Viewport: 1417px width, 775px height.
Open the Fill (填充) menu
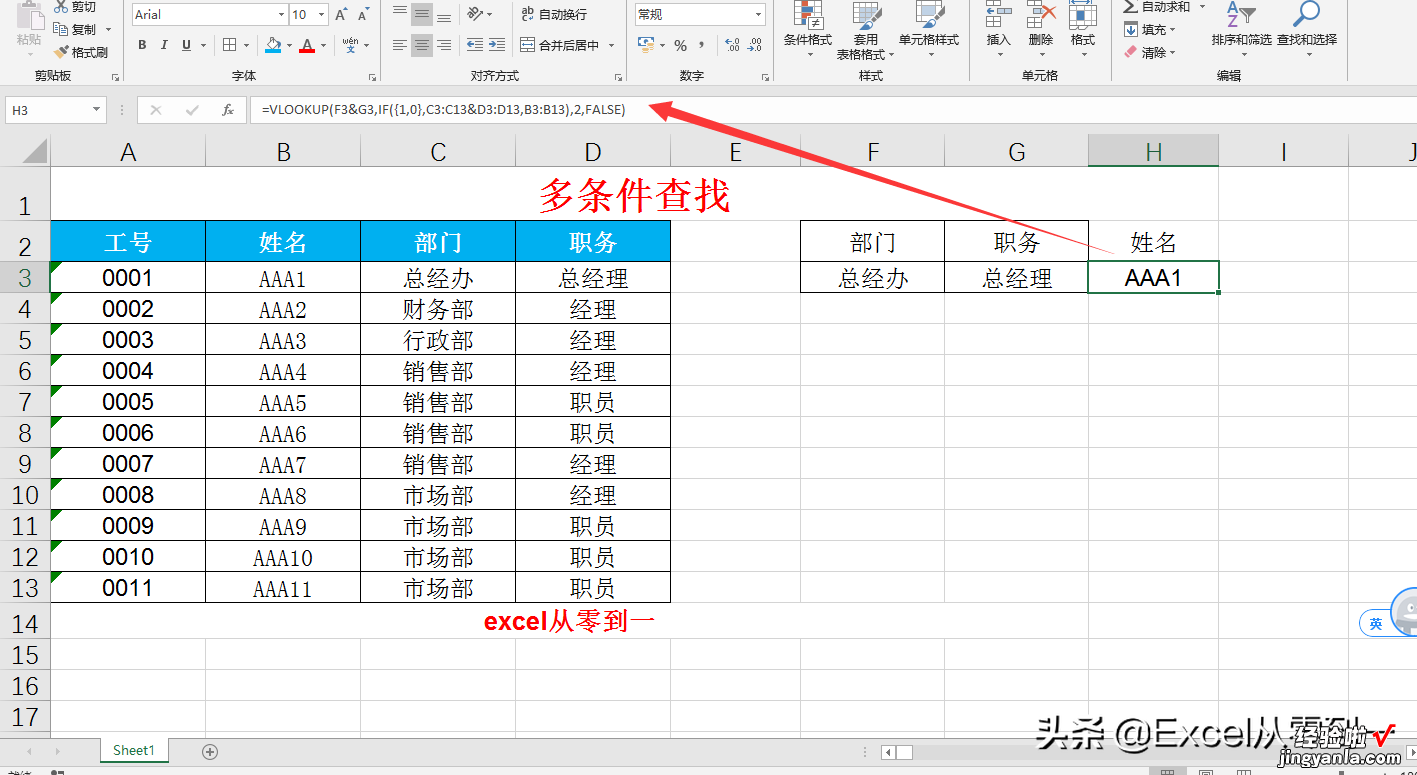[x=1151, y=30]
